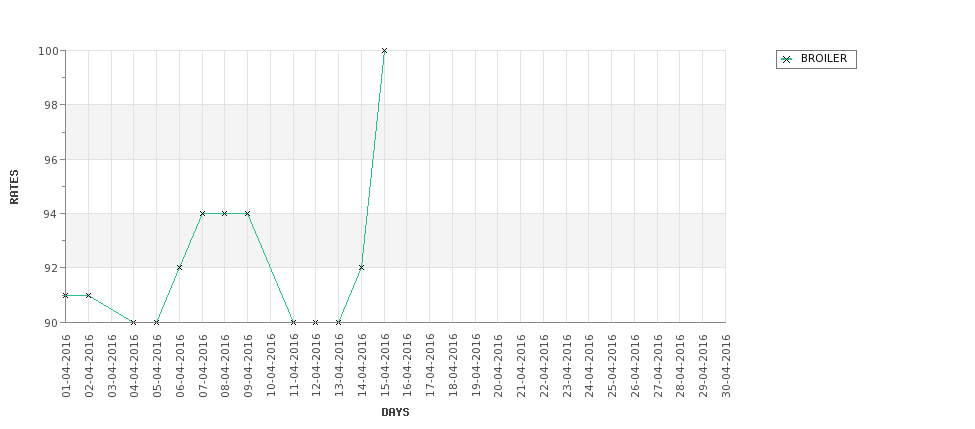Image resolution: width=975 pixels, height=429 pixels.
Task: Pick the data marker on 12-04-2016
Action: [x=315, y=322]
